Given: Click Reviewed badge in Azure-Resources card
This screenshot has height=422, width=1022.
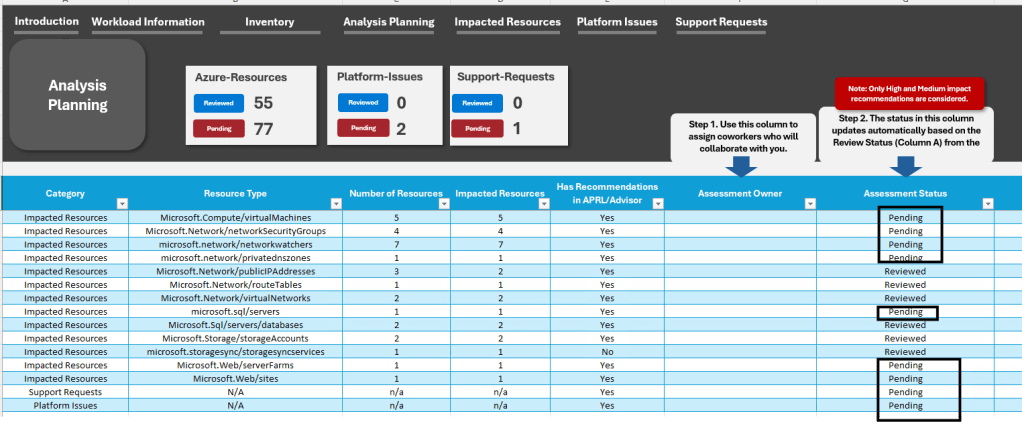Looking at the screenshot, I should [218, 103].
